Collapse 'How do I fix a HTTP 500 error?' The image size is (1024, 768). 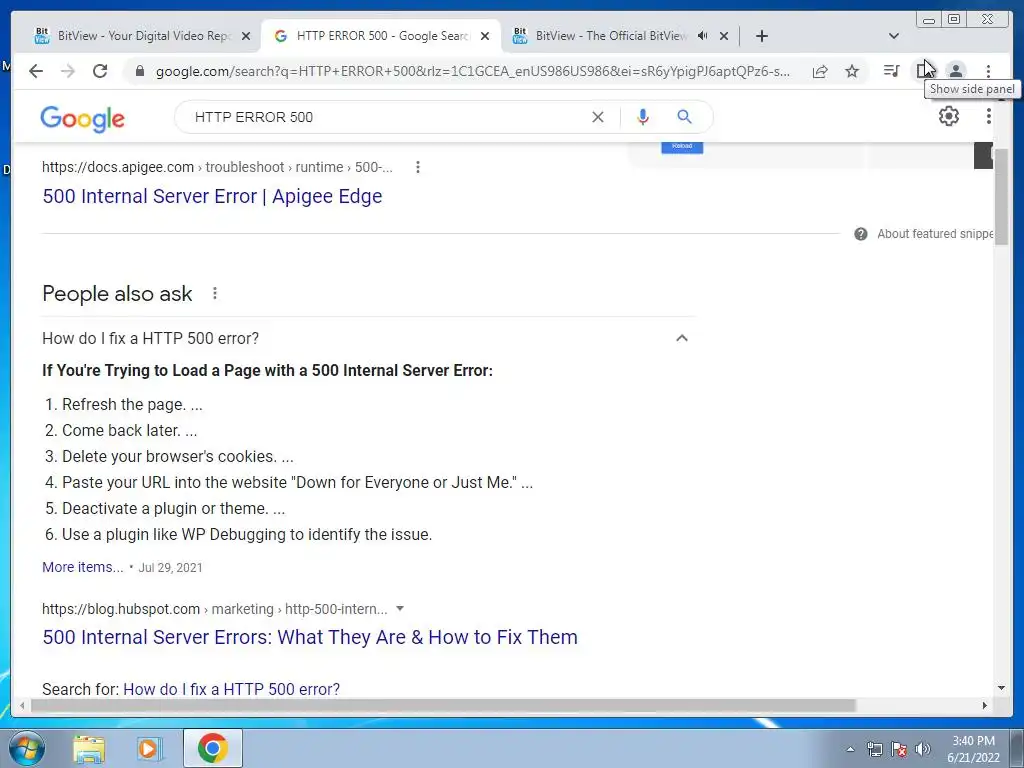(682, 338)
